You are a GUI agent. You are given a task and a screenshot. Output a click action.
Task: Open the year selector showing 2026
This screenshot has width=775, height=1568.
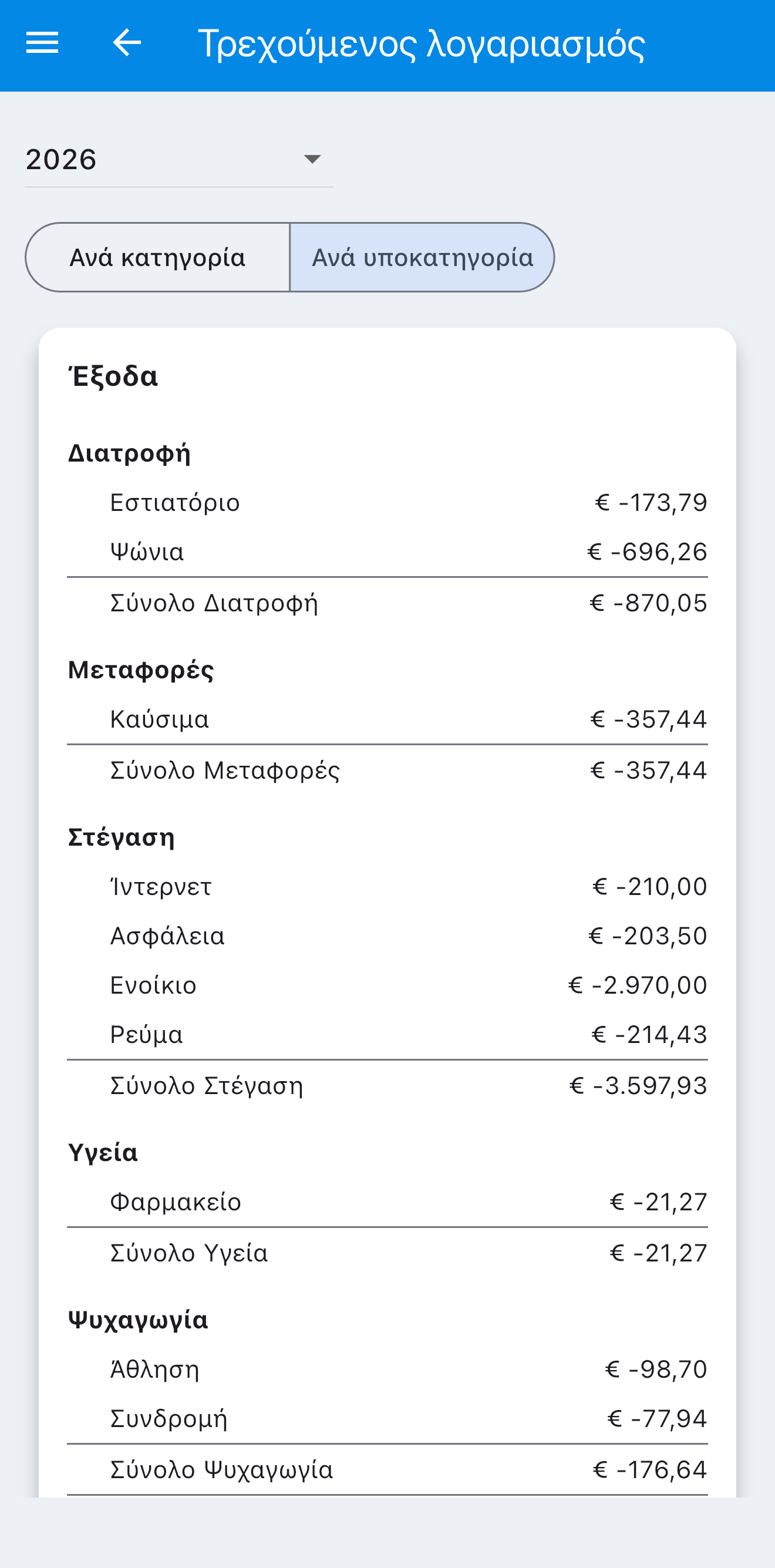pyautogui.click(x=179, y=160)
